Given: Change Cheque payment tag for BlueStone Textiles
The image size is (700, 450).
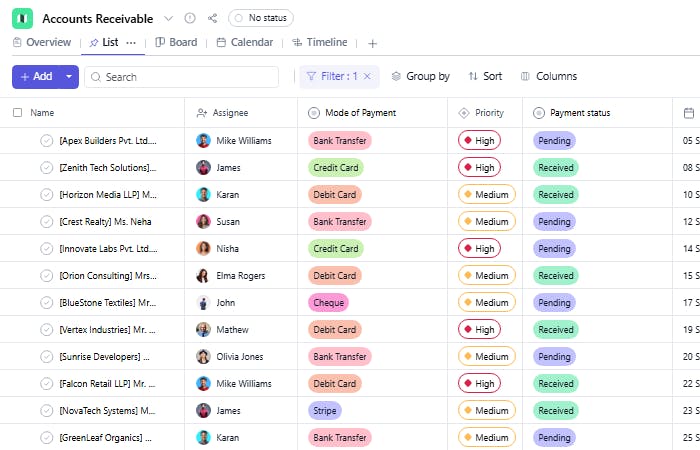Looking at the screenshot, I should click(x=329, y=303).
